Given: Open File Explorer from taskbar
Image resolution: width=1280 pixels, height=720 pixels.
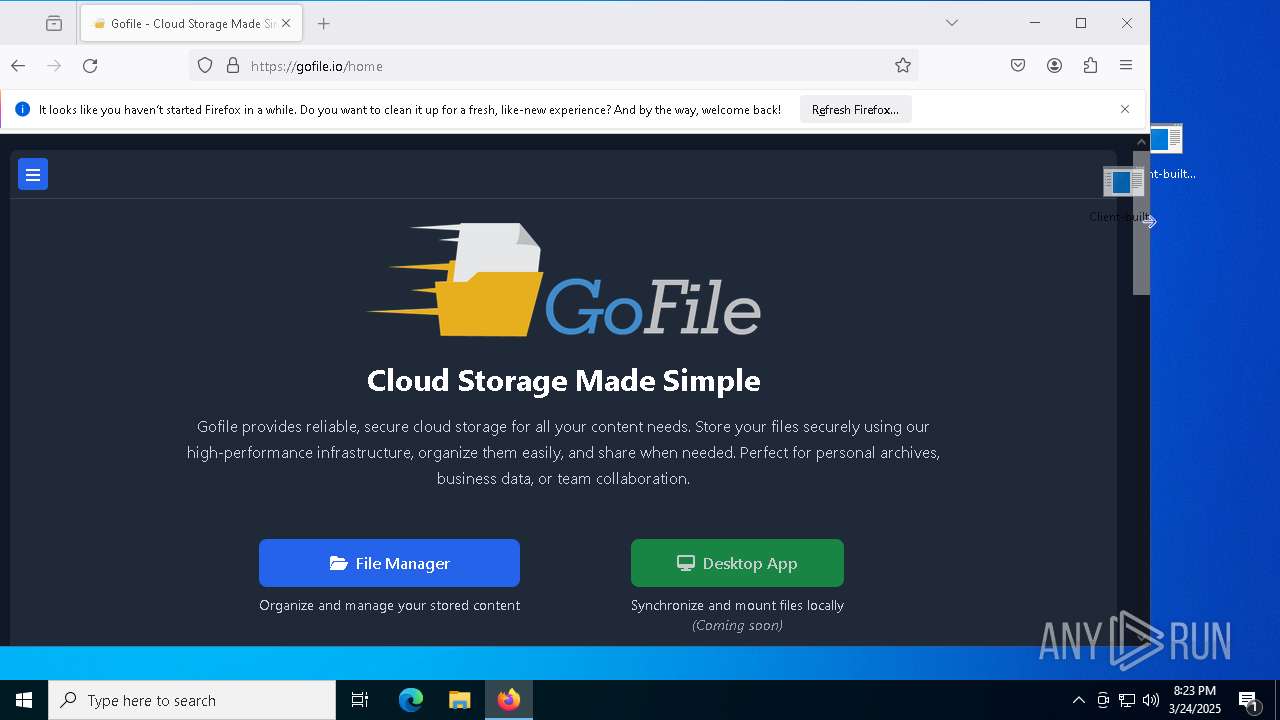Looking at the screenshot, I should [459, 700].
